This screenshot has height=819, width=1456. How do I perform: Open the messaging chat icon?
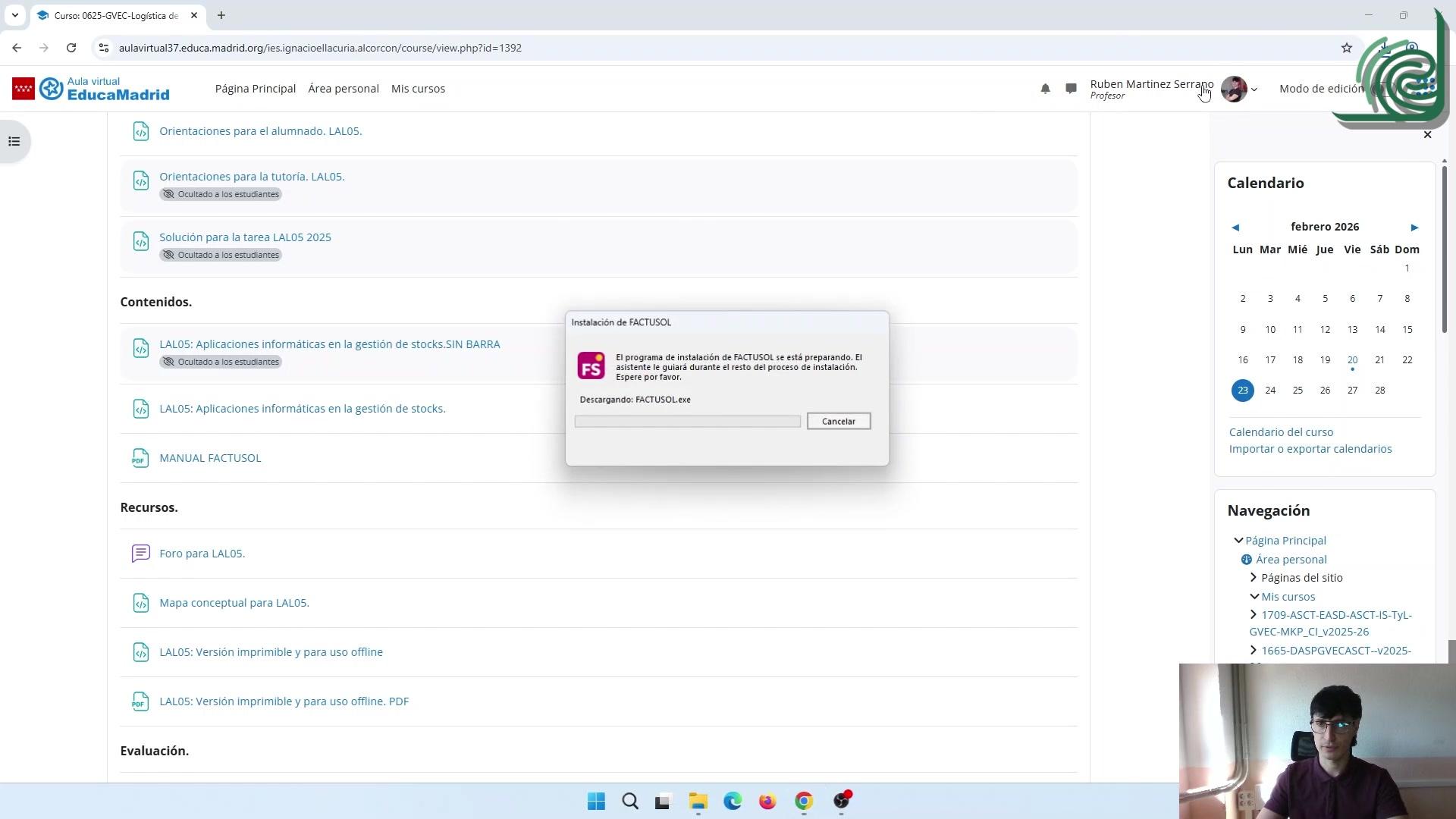click(x=1071, y=89)
